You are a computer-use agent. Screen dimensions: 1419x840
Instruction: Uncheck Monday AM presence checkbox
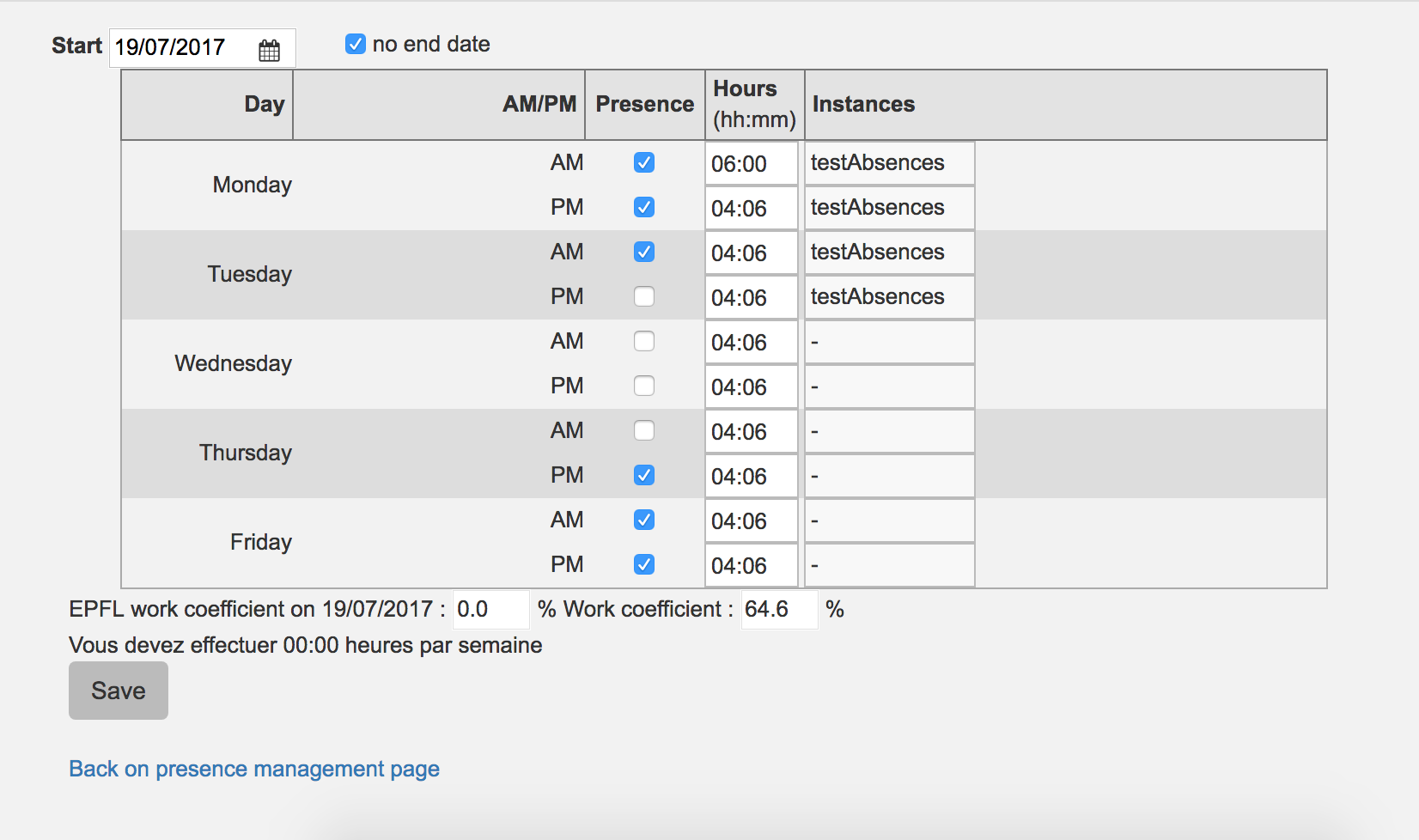point(644,162)
